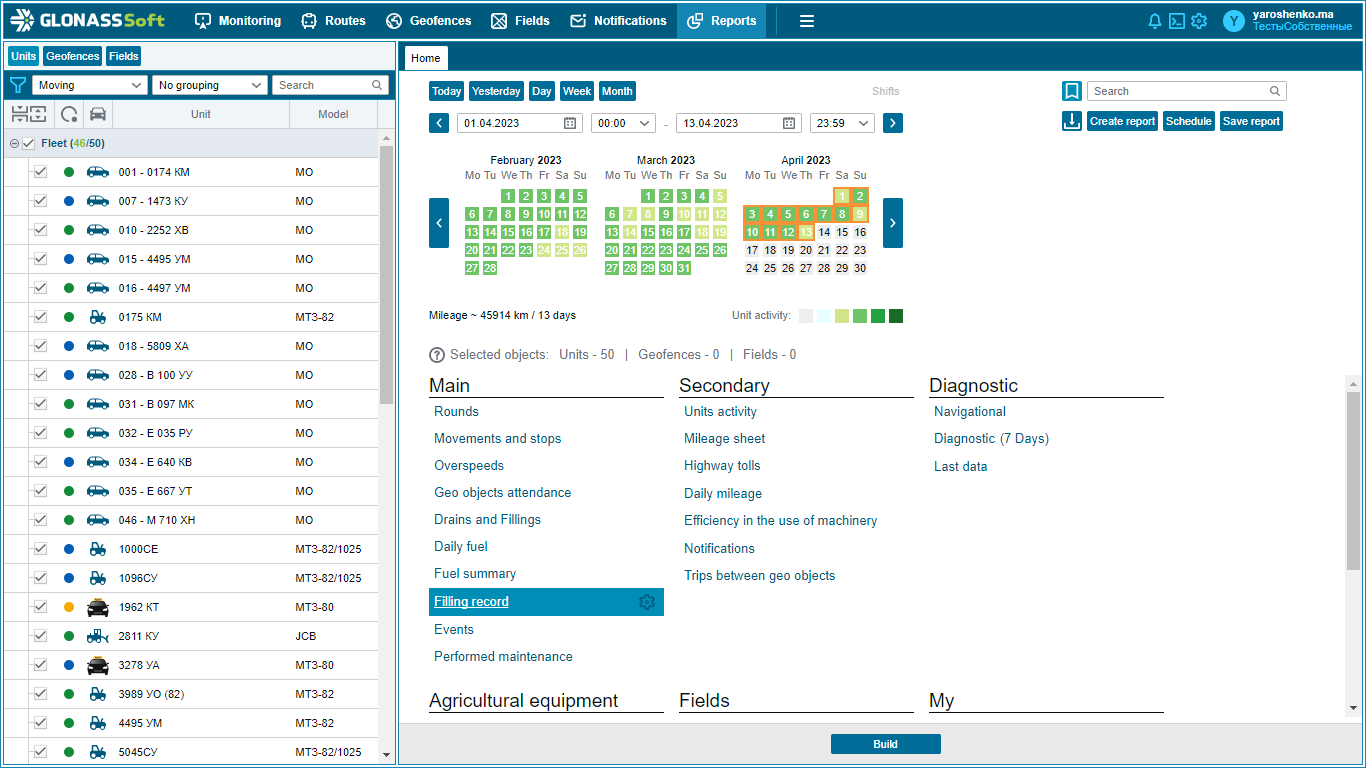Open the Monitoring menu
Image resolution: width=1366 pixels, height=768 pixels.
pos(238,21)
